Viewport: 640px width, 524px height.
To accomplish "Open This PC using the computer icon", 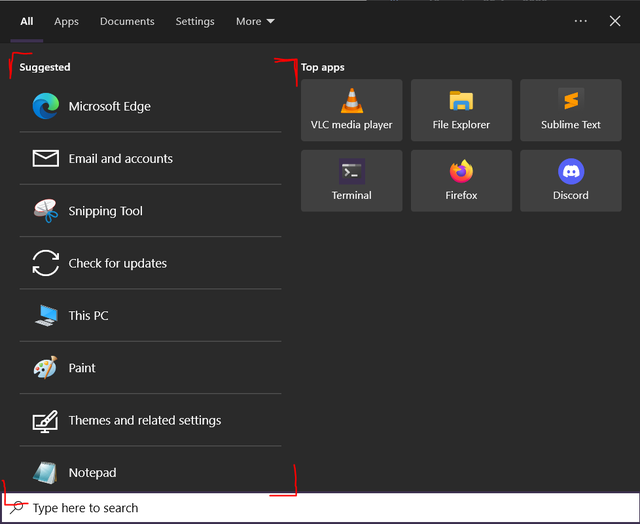I will [x=46, y=315].
